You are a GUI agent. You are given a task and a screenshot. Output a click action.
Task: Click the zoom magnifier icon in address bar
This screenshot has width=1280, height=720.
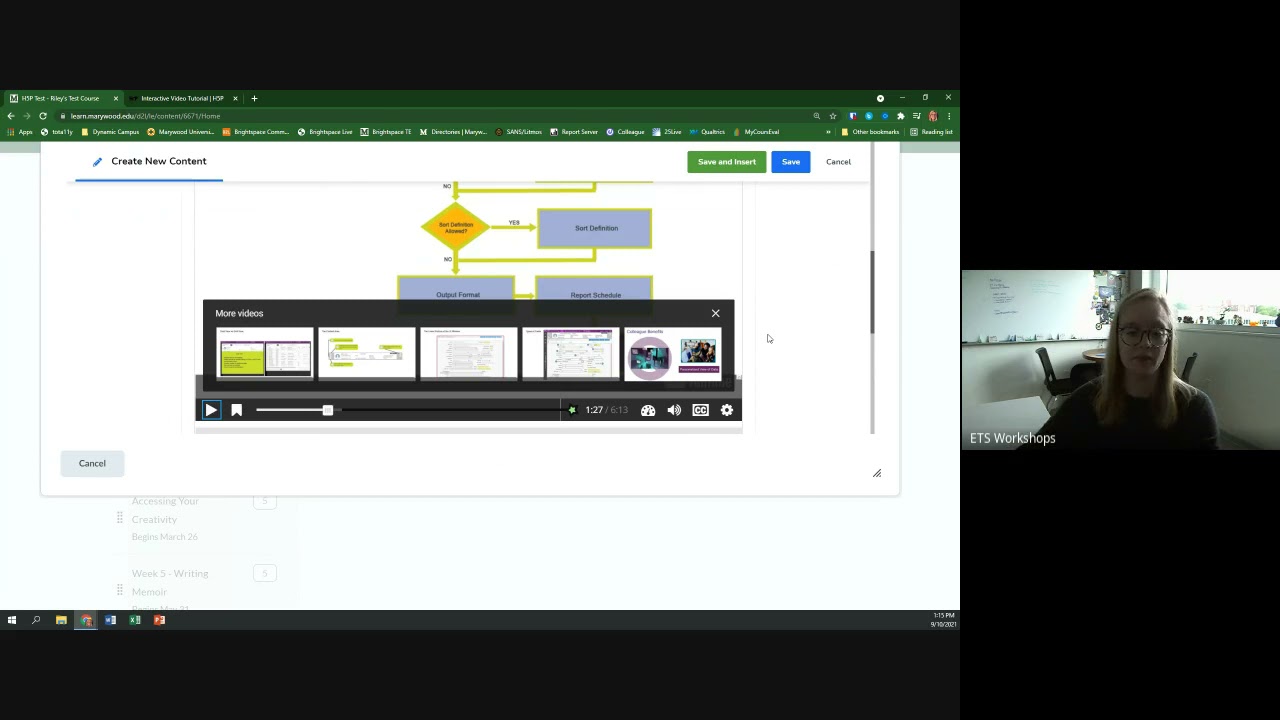click(x=816, y=116)
